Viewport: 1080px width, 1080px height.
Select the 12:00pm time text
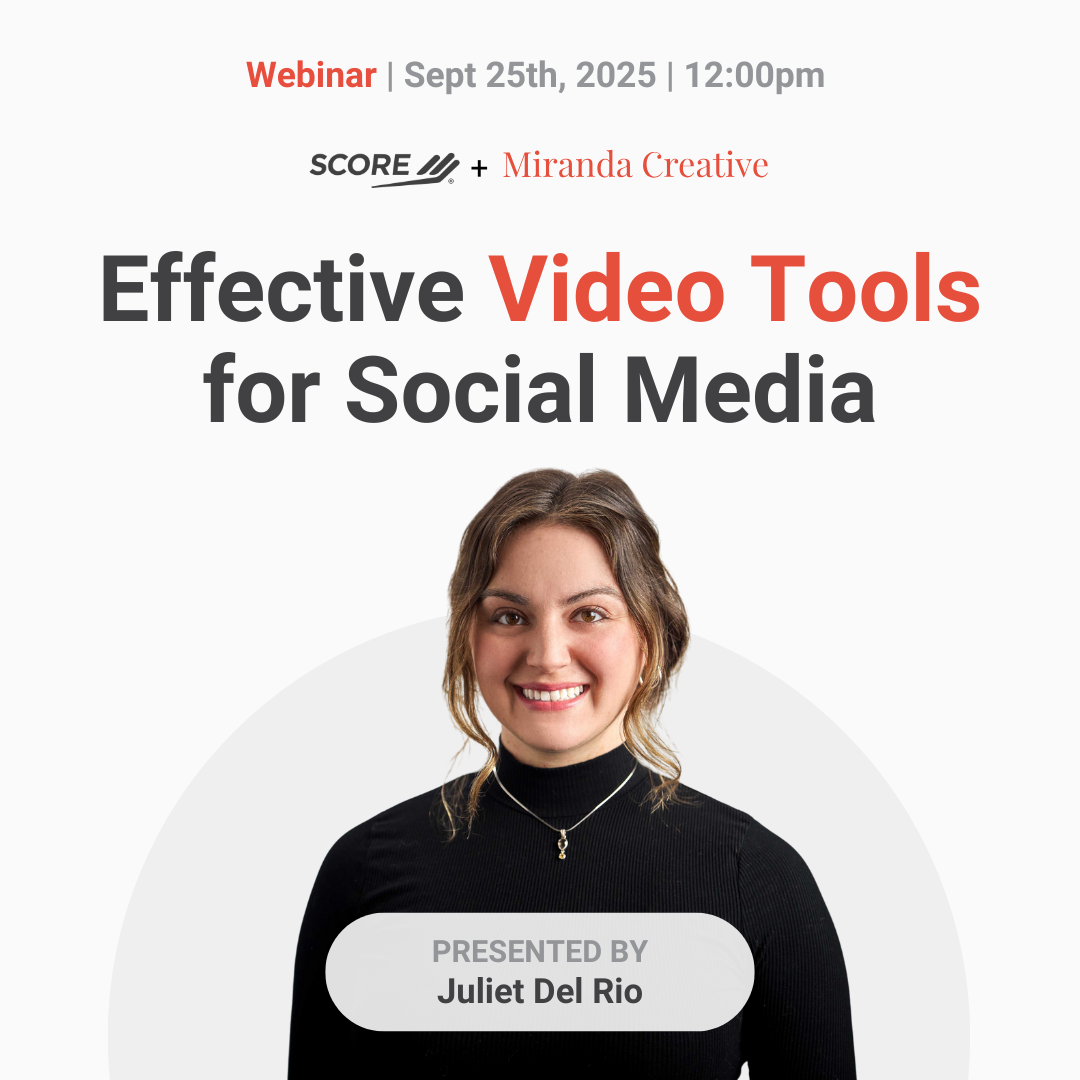755,75
